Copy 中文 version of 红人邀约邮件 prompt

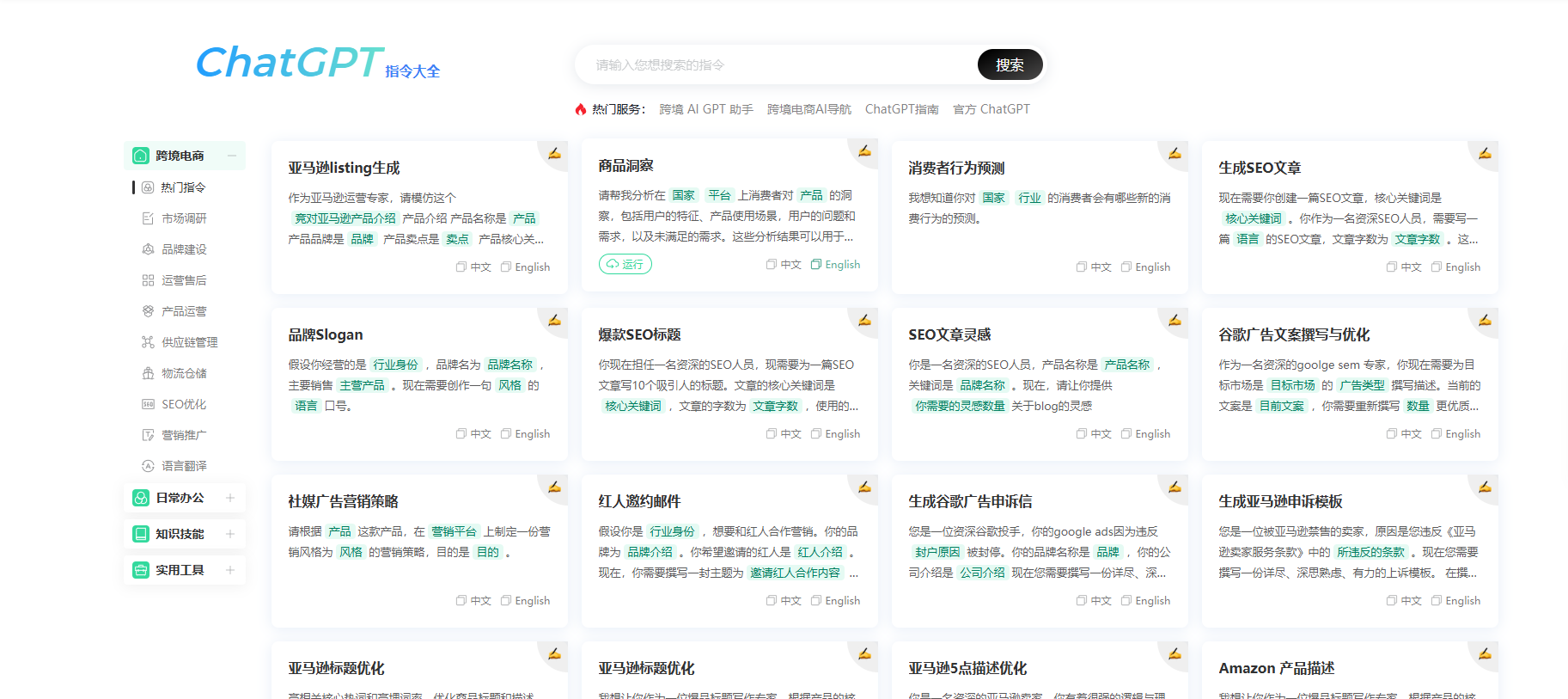pyautogui.click(x=784, y=601)
